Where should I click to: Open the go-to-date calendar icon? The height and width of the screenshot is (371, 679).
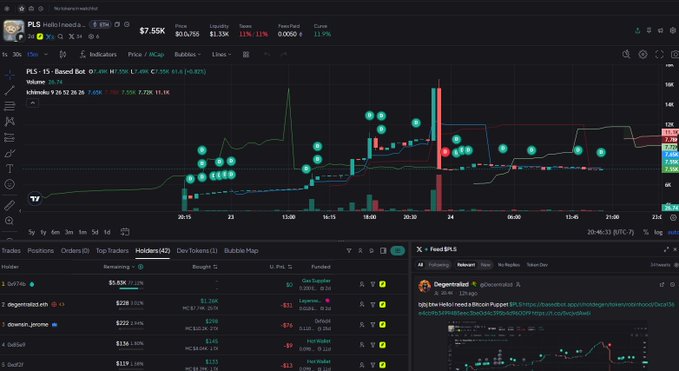tap(125, 232)
